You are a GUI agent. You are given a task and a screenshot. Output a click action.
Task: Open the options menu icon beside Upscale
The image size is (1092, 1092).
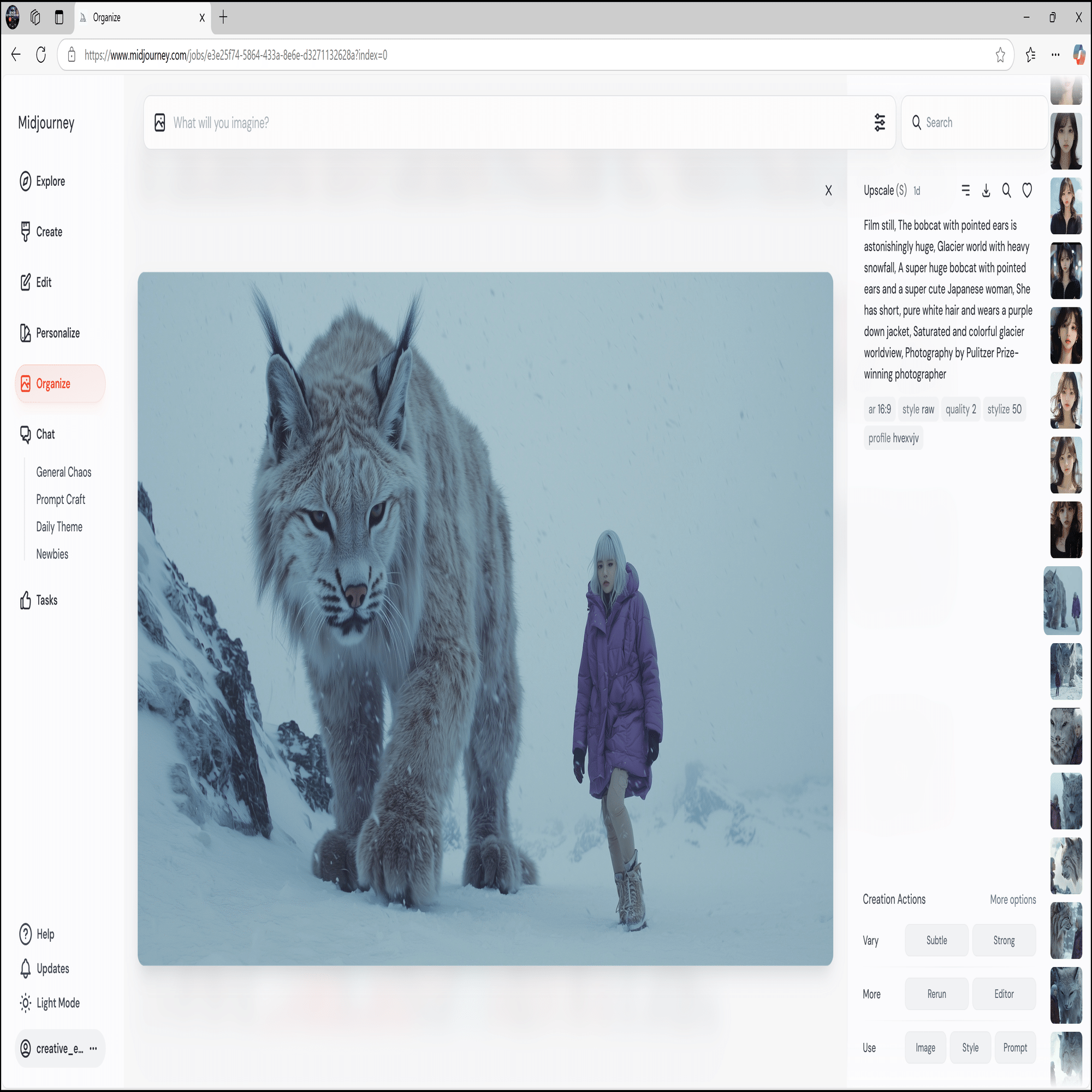point(965,191)
